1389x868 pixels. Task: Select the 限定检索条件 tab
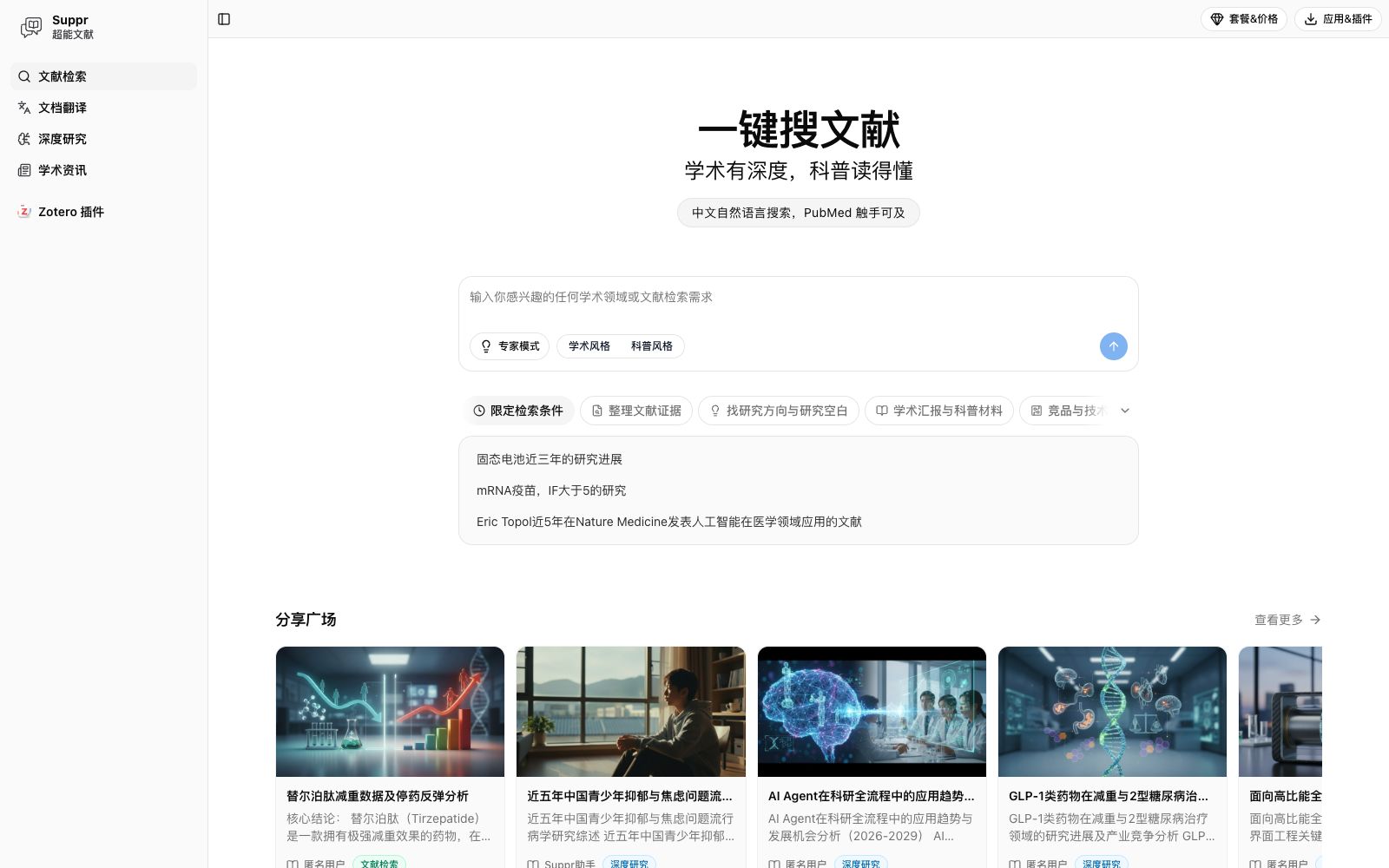518,411
